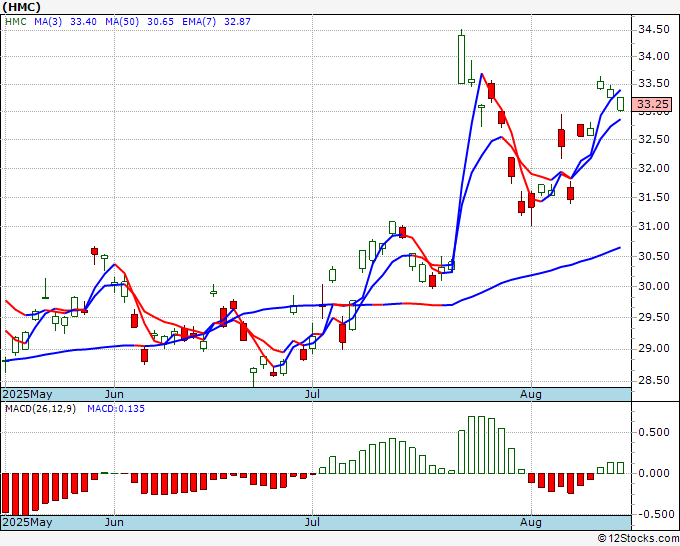This screenshot has height=546, width=680.
Task: Click Jun on the MACD date axis
Action: [114, 522]
